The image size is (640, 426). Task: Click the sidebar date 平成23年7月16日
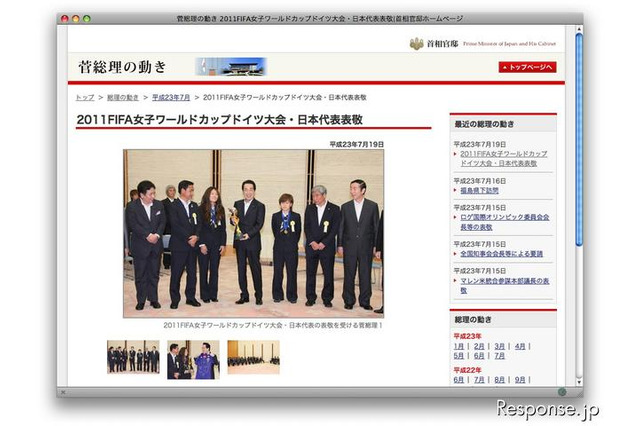(480, 181)
